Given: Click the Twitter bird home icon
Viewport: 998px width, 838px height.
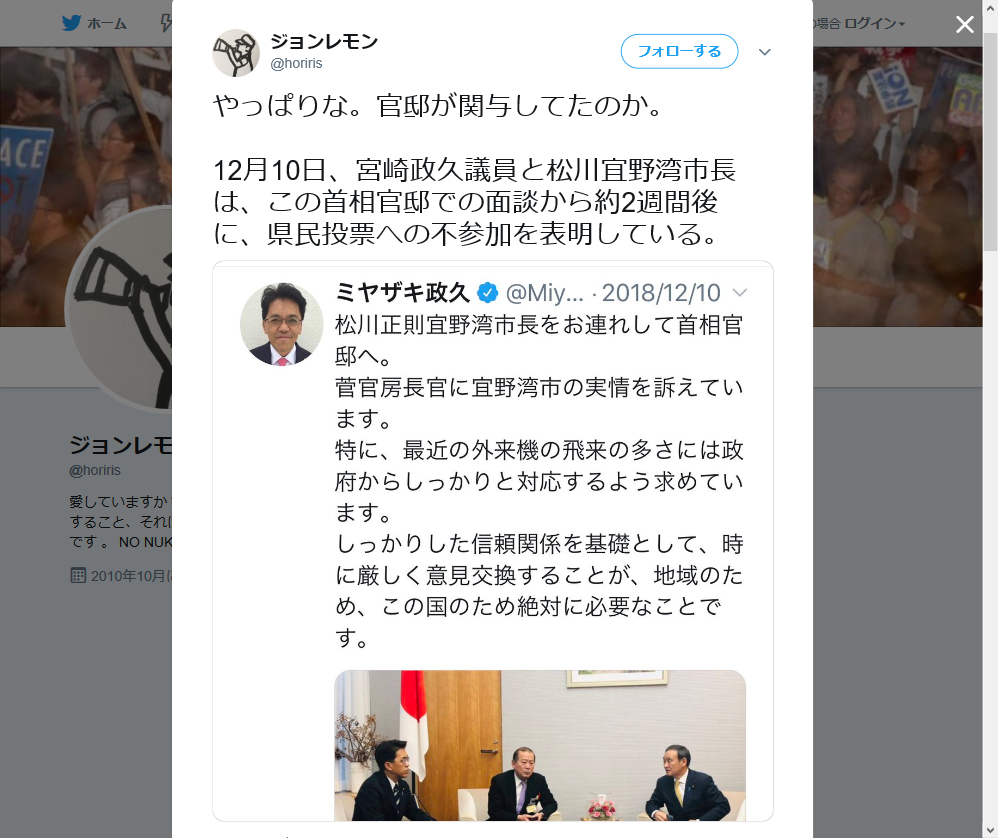Looking at the screenshot, I should click(x=71, y=24).
